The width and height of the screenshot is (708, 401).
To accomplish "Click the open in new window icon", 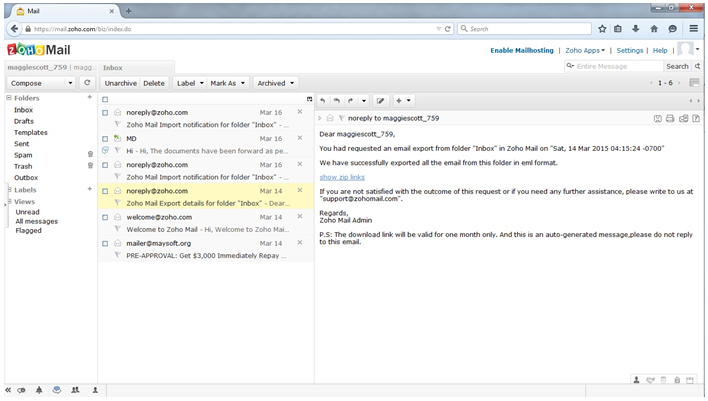I will click(684, 118).
